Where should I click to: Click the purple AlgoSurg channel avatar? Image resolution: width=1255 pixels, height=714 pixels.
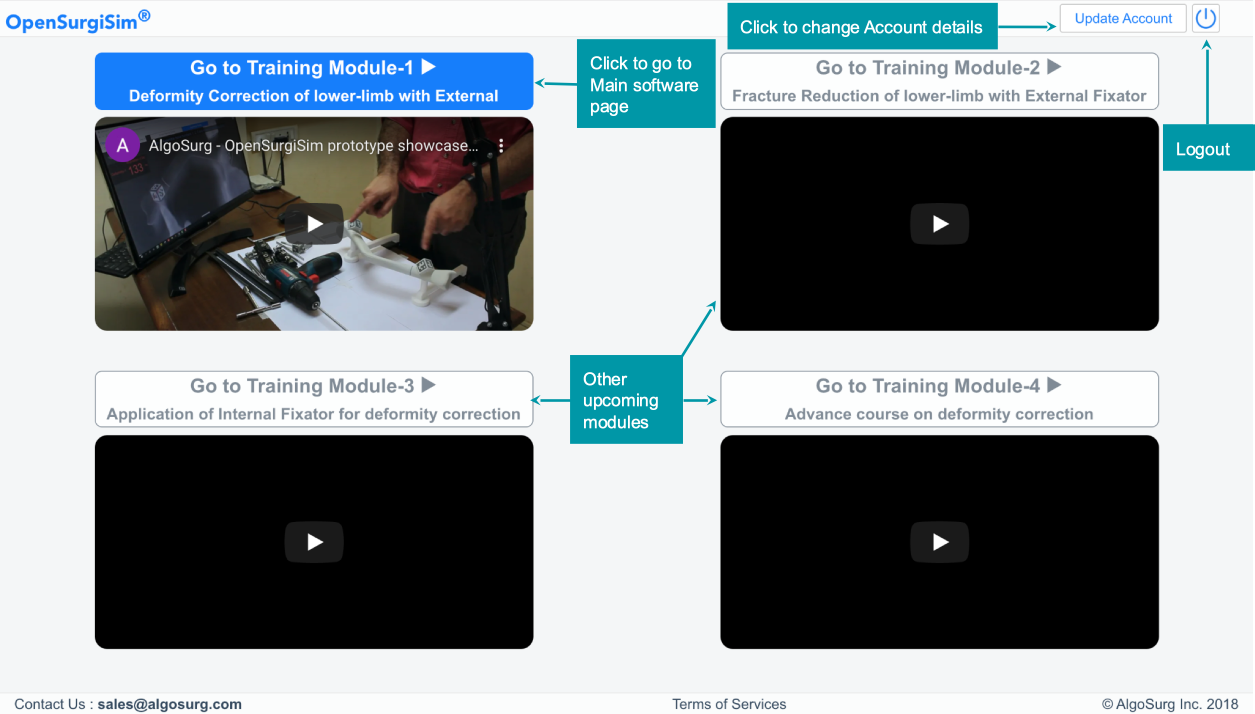[122, 146]
